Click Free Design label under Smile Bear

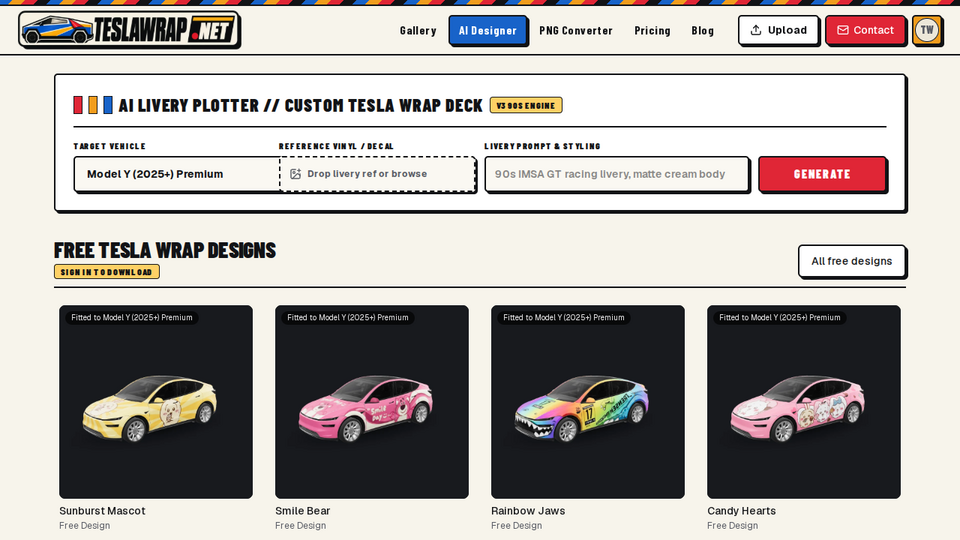click(x=301, y=525)
